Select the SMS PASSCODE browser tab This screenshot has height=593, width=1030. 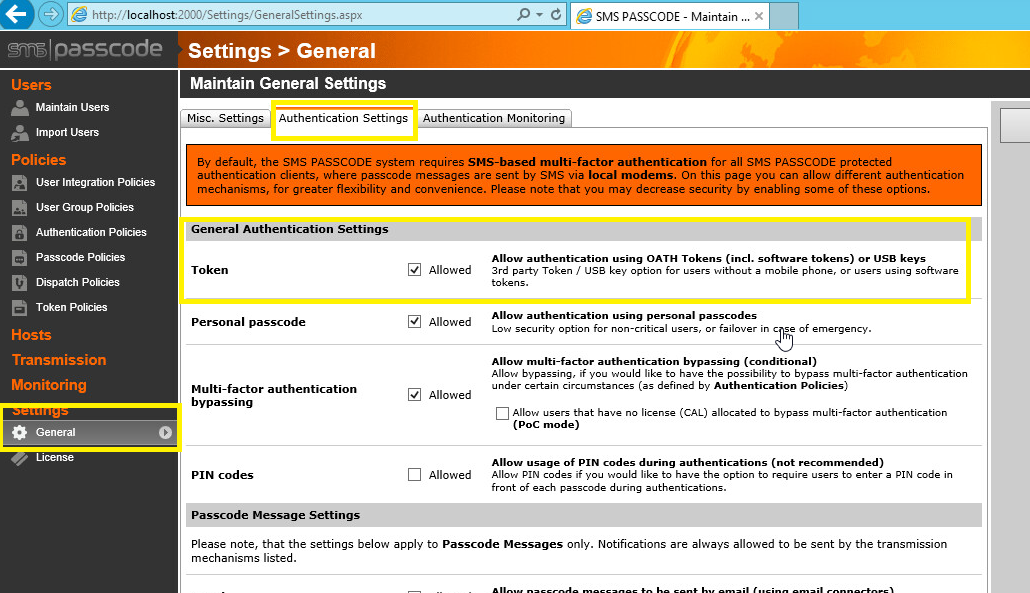669,16
